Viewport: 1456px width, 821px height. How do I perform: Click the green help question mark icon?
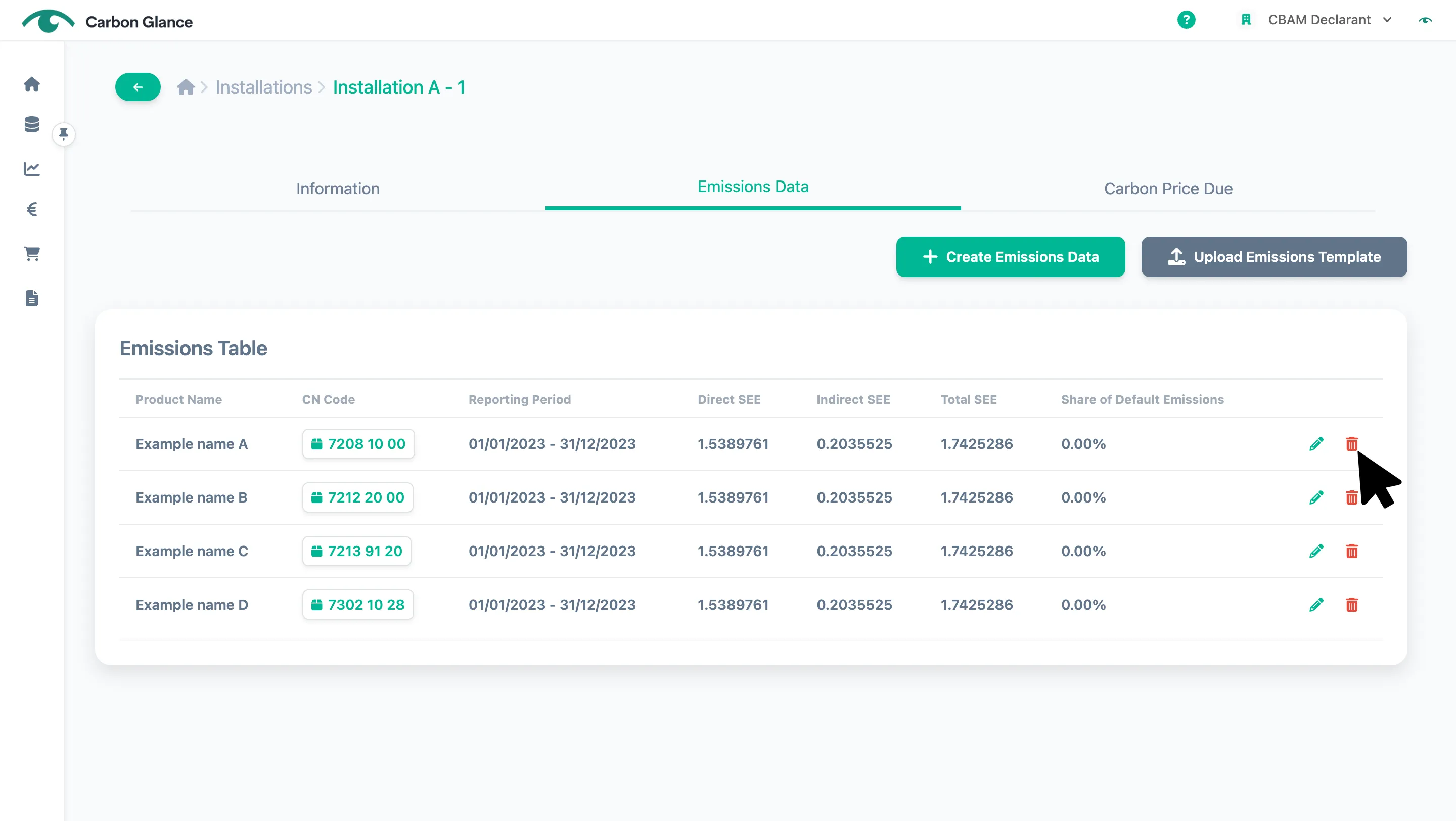pyautogui.click(x=1186, y=20)
